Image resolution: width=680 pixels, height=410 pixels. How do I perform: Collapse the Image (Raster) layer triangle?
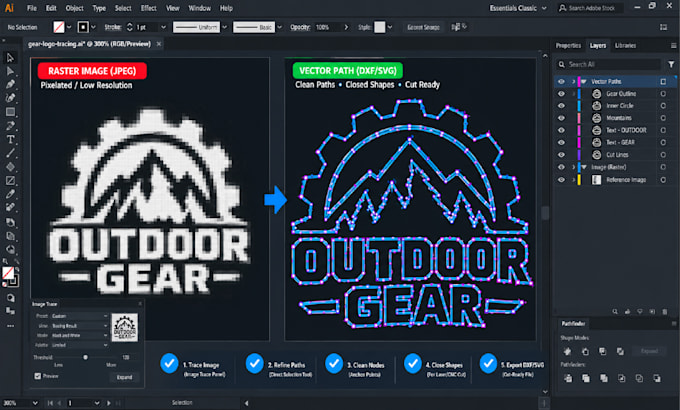[584, 167]
